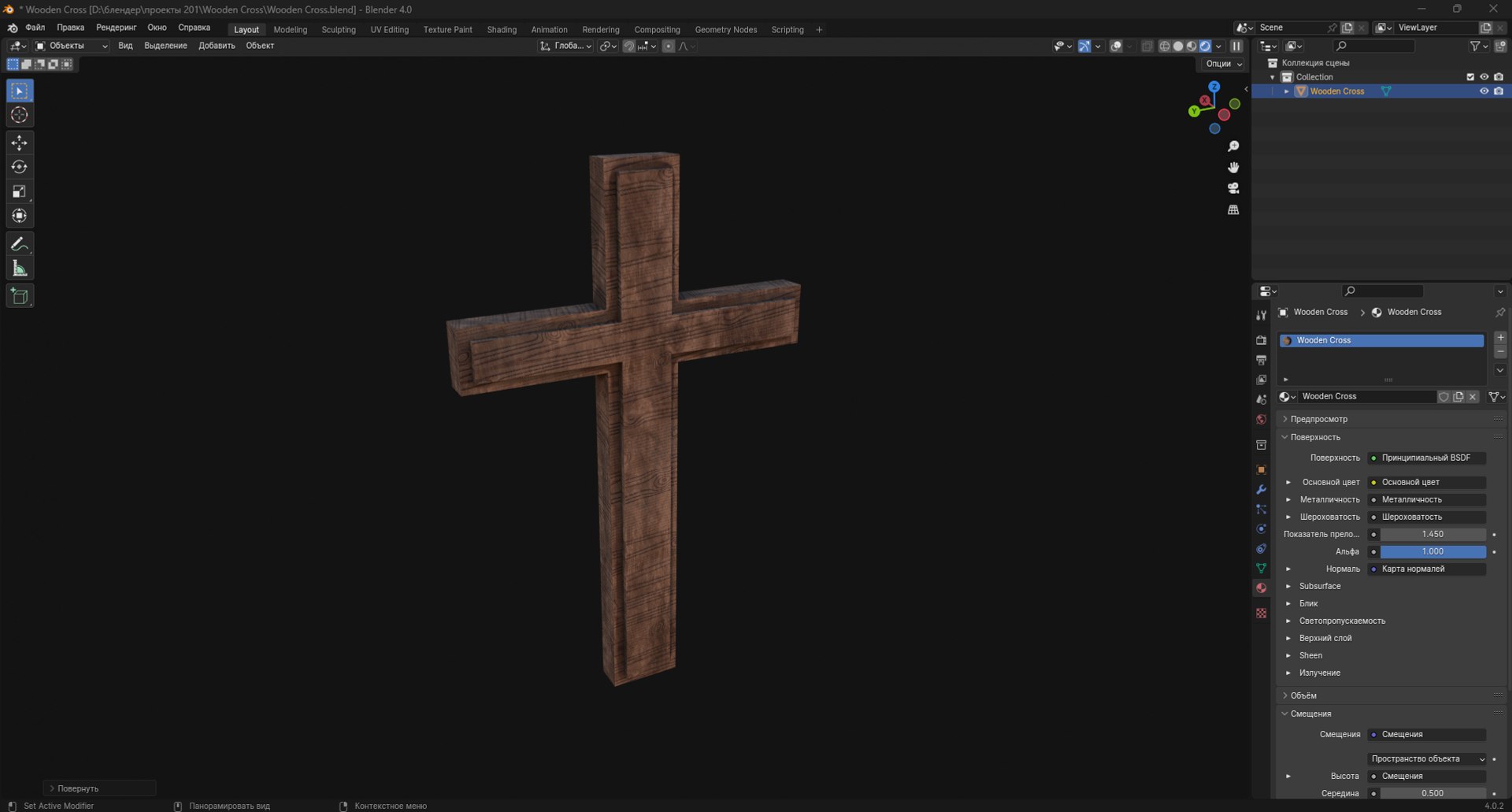Toggle fake user shield for material

point(1443,397)
